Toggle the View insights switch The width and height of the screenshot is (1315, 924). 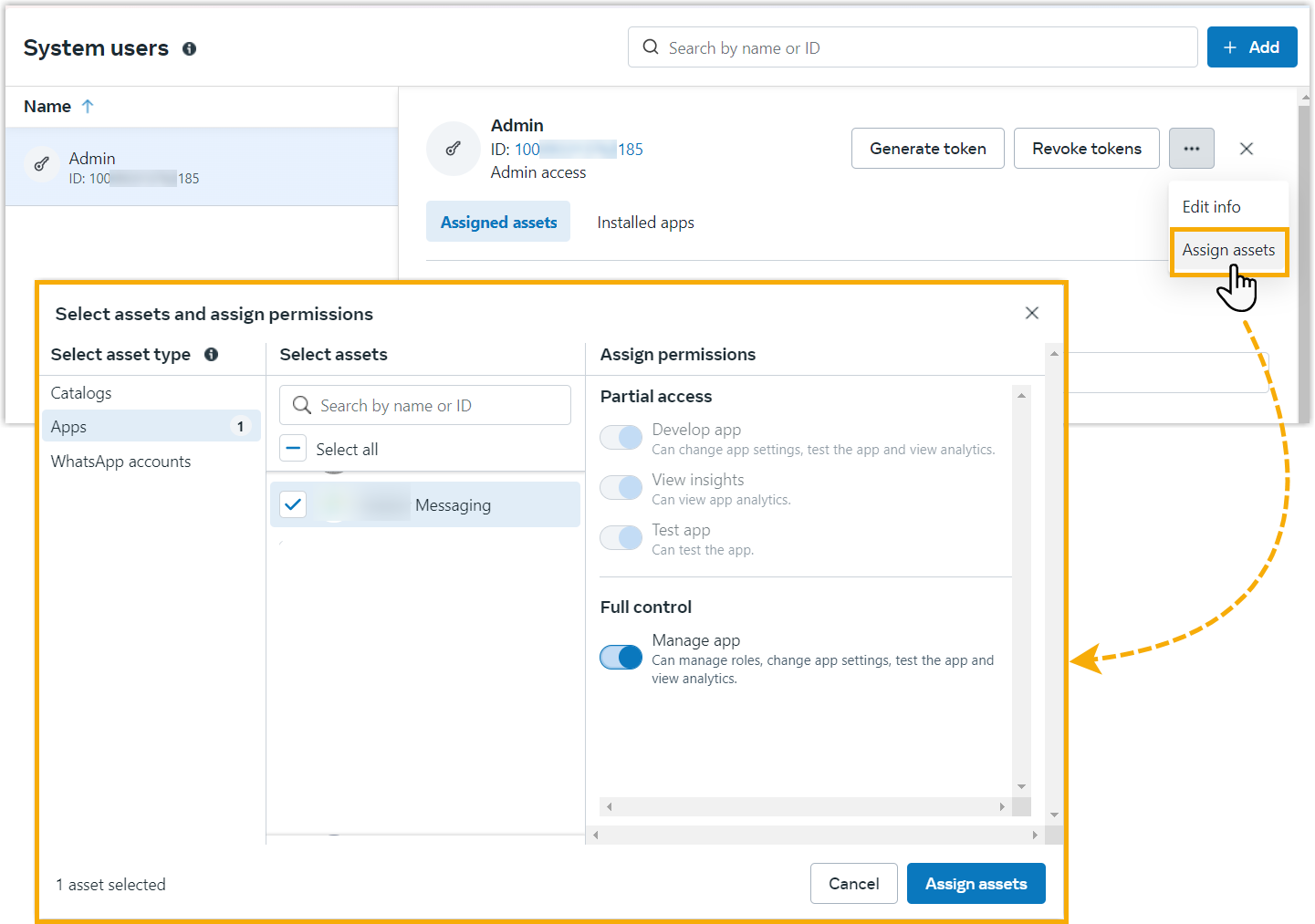tap(621, 488)
